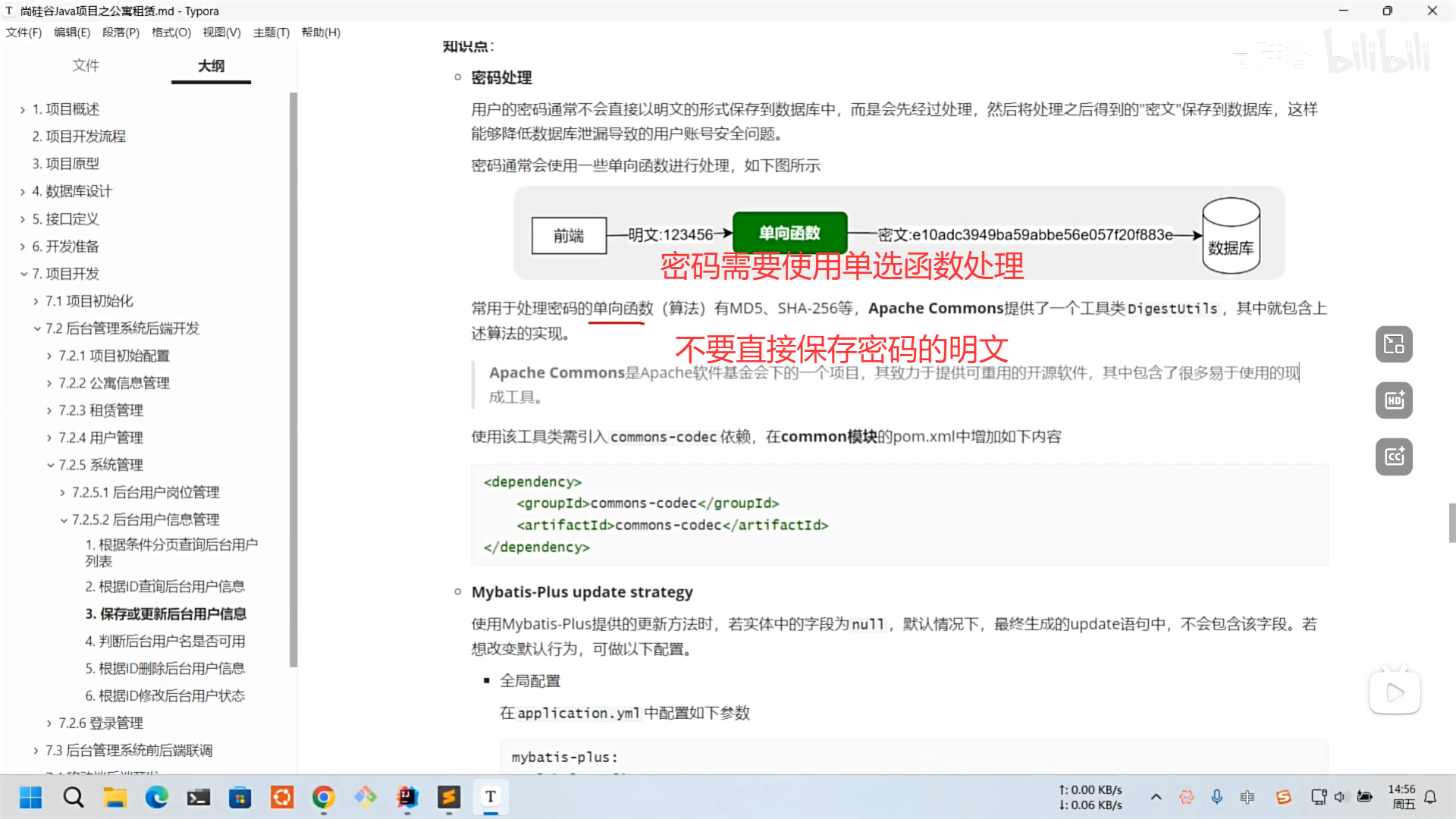This screenshot has height=819, width=1456.
Task: Click the microphone icon in system tray
Action: point(1216,797)
